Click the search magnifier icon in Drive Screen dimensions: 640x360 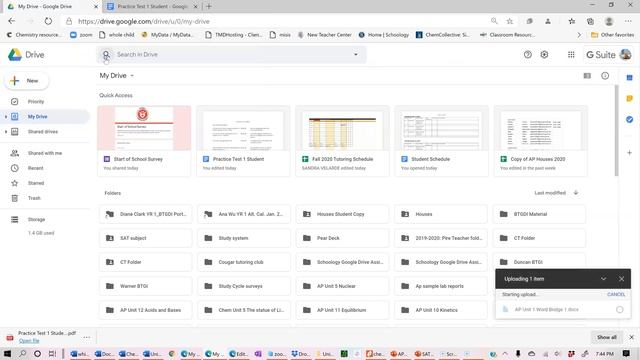click(106, 54)
